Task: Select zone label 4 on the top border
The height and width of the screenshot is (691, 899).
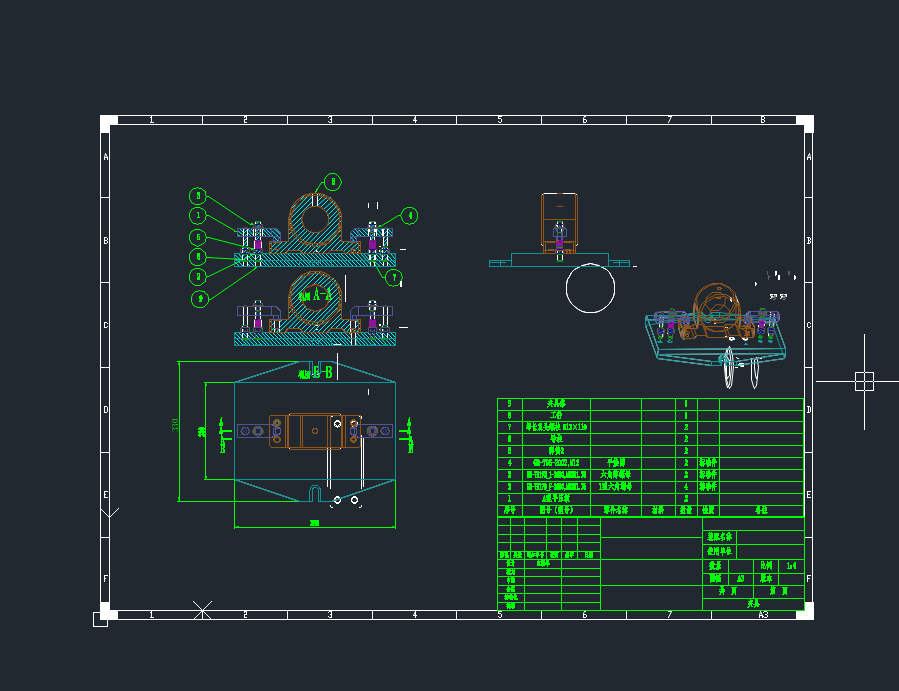Action: (x=415, y=120)
